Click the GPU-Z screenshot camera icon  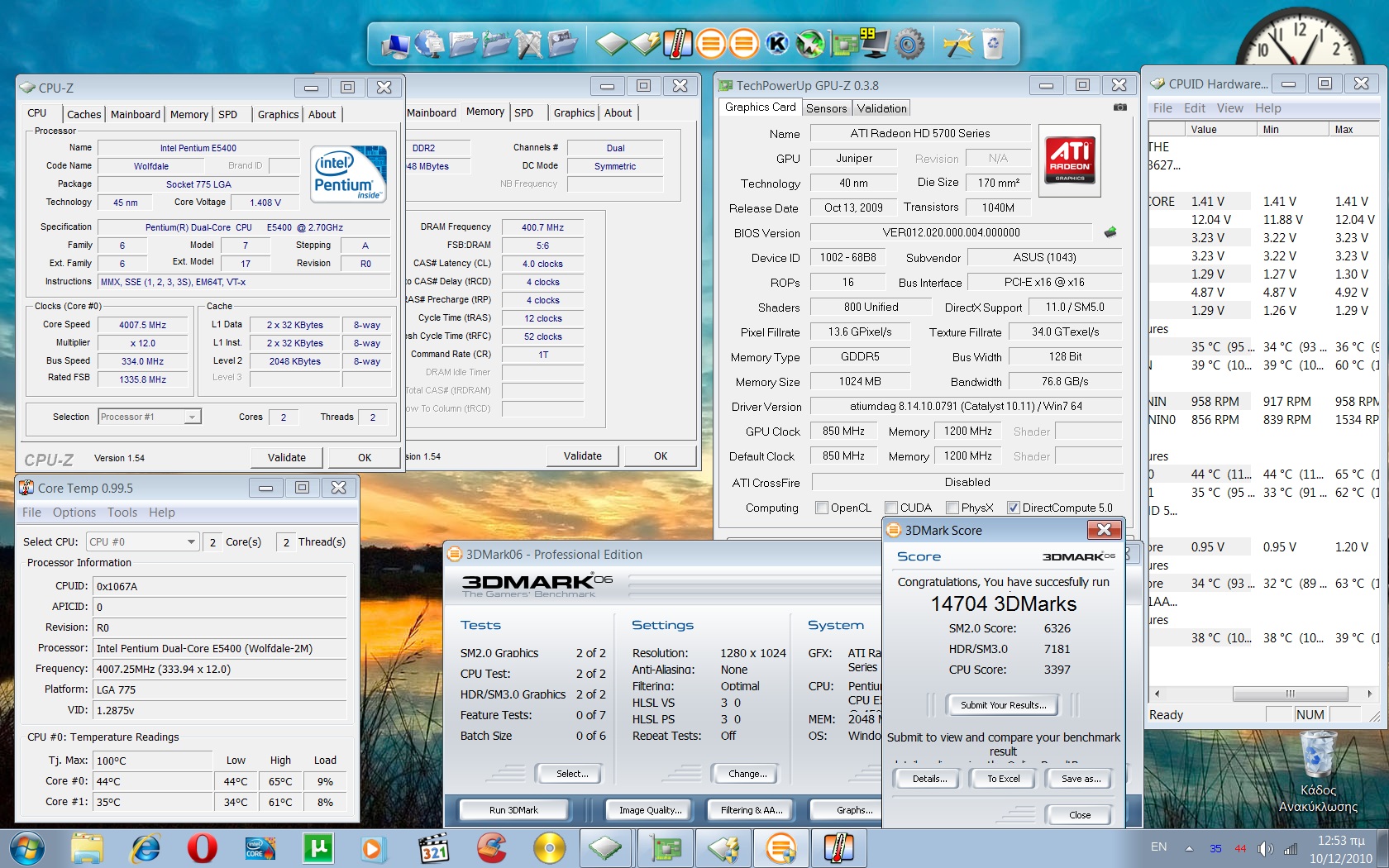click(x=1119, y=107)
